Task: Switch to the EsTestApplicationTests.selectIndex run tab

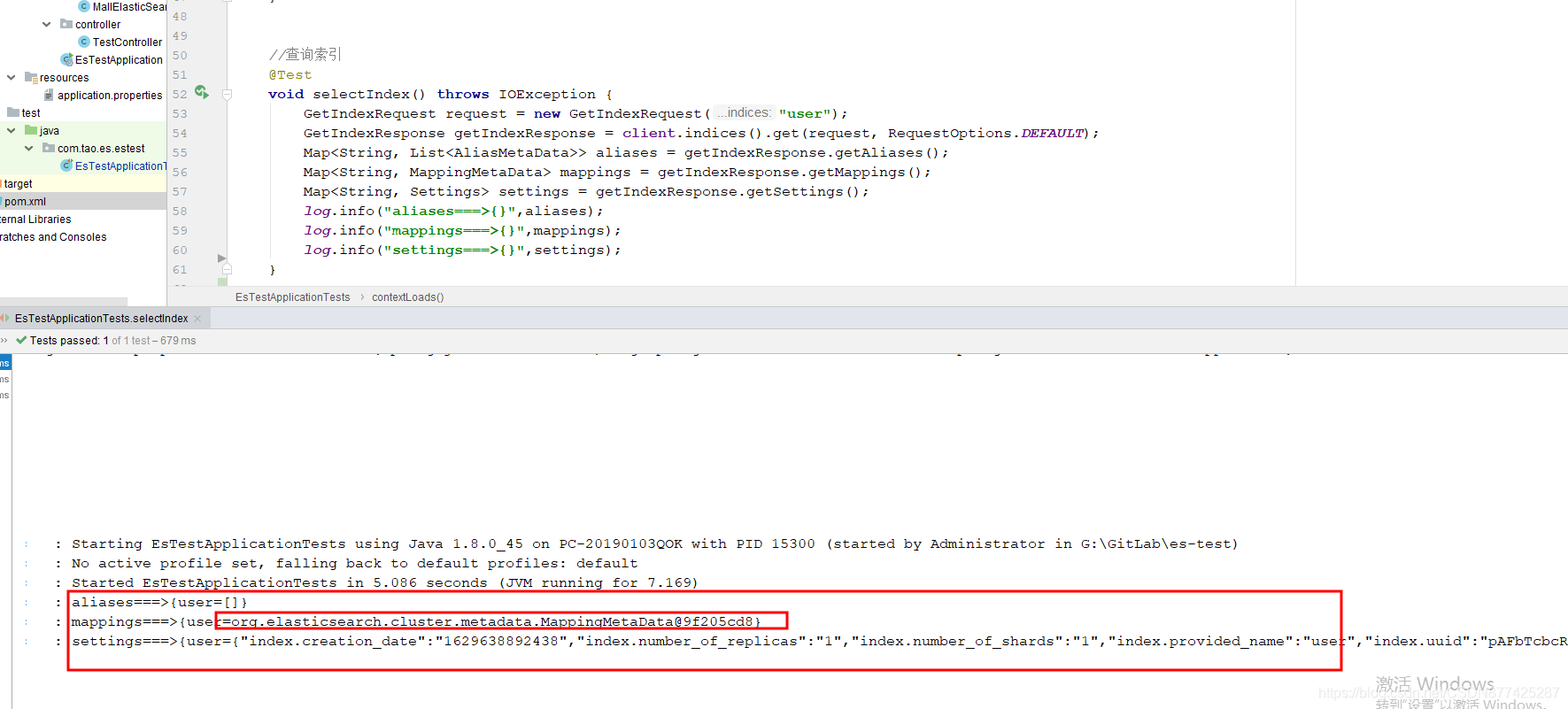Action: click(101, 319)
